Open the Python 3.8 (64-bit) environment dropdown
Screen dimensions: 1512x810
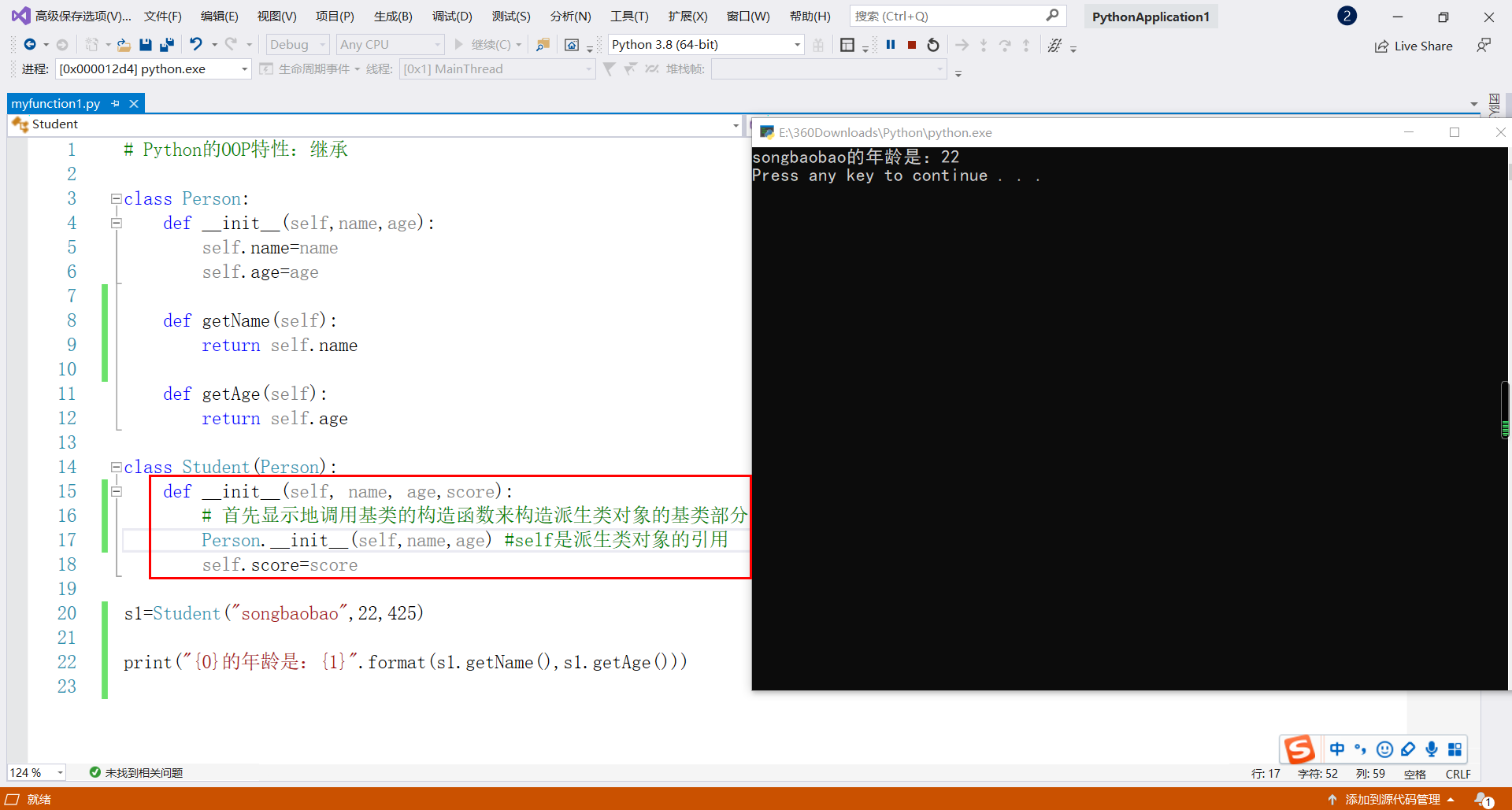[795, 44]
